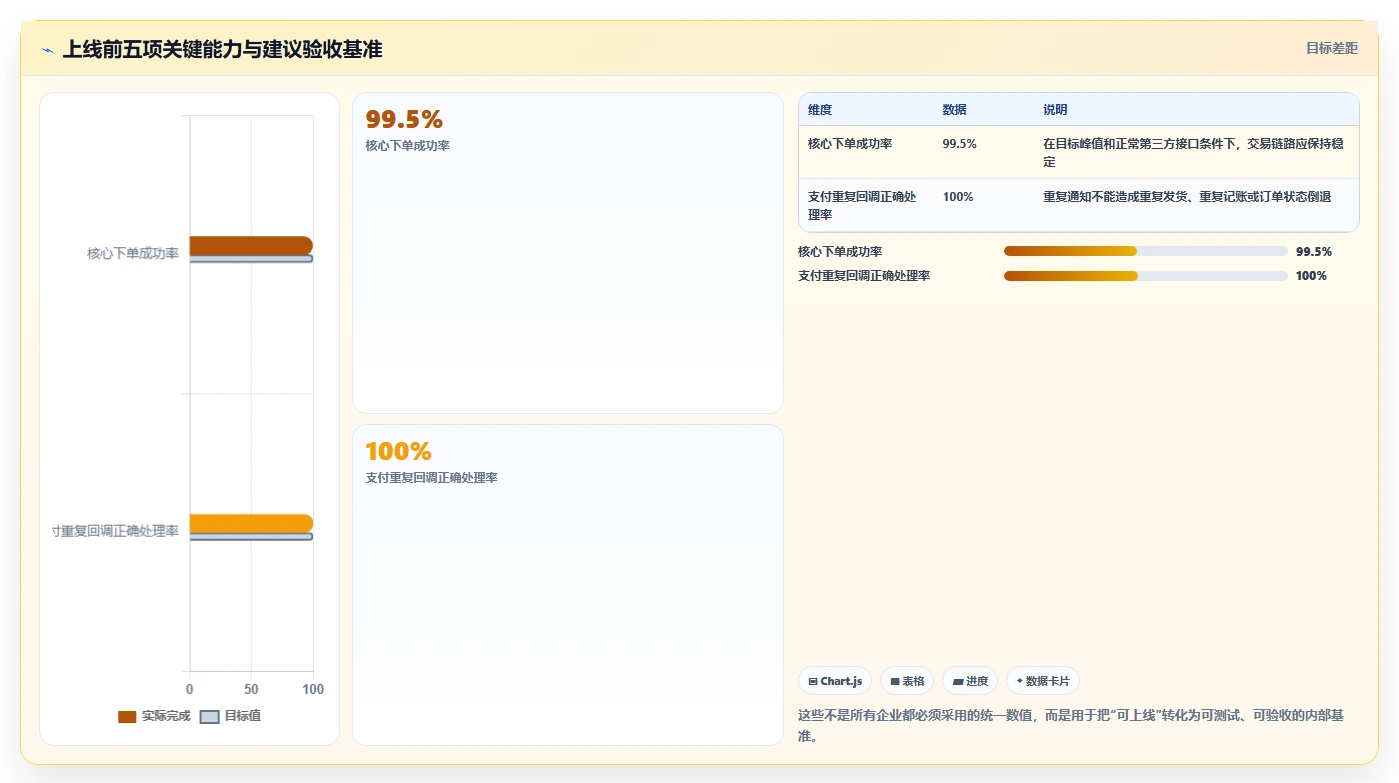Viewport: 1399px width, 783px height.
Task: Click the 100% cell in the table
Action: pyautogui.click(x=958, y=197)
